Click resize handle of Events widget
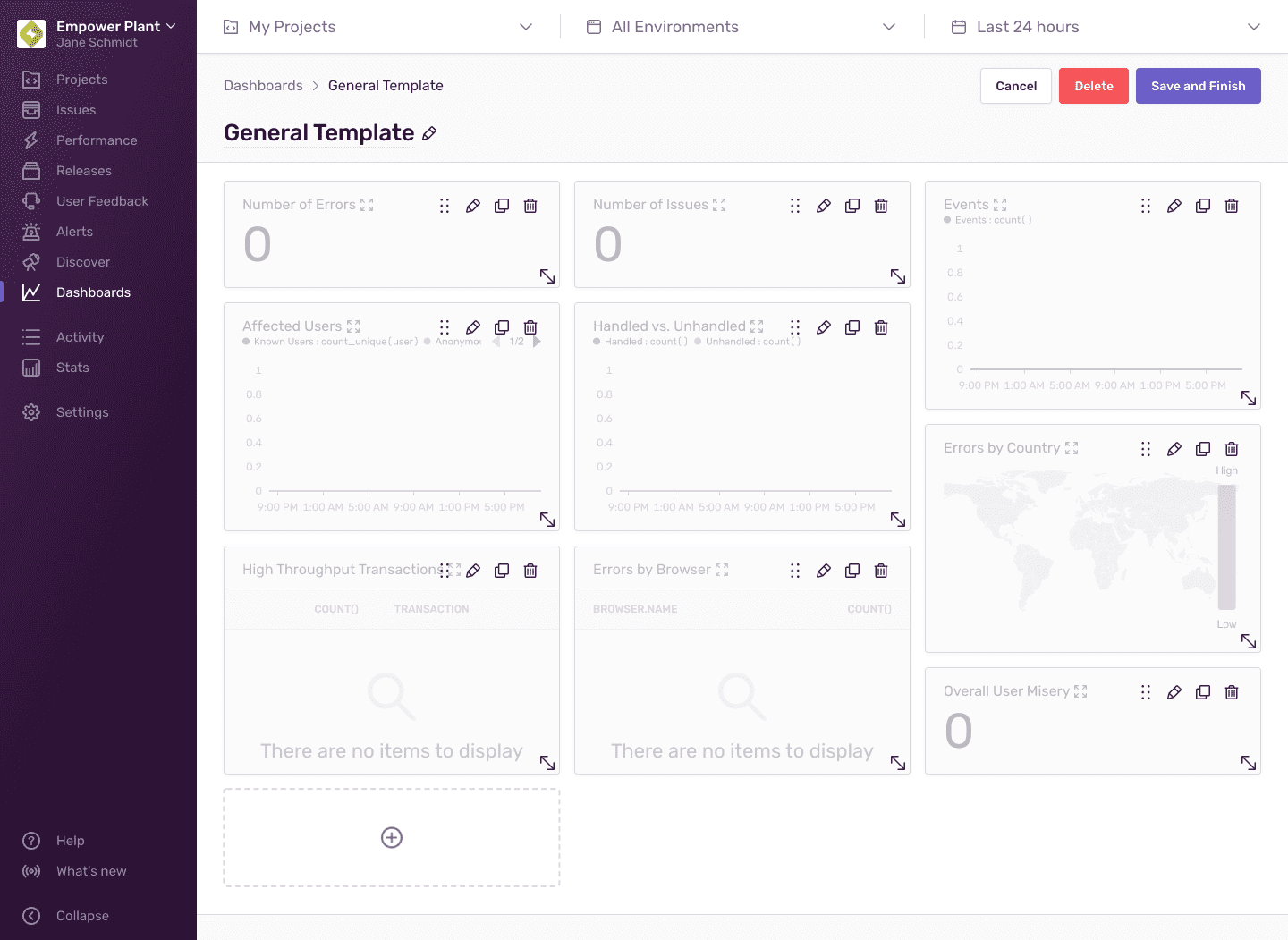The image size is (1288, 940). tap(1249, 398)
